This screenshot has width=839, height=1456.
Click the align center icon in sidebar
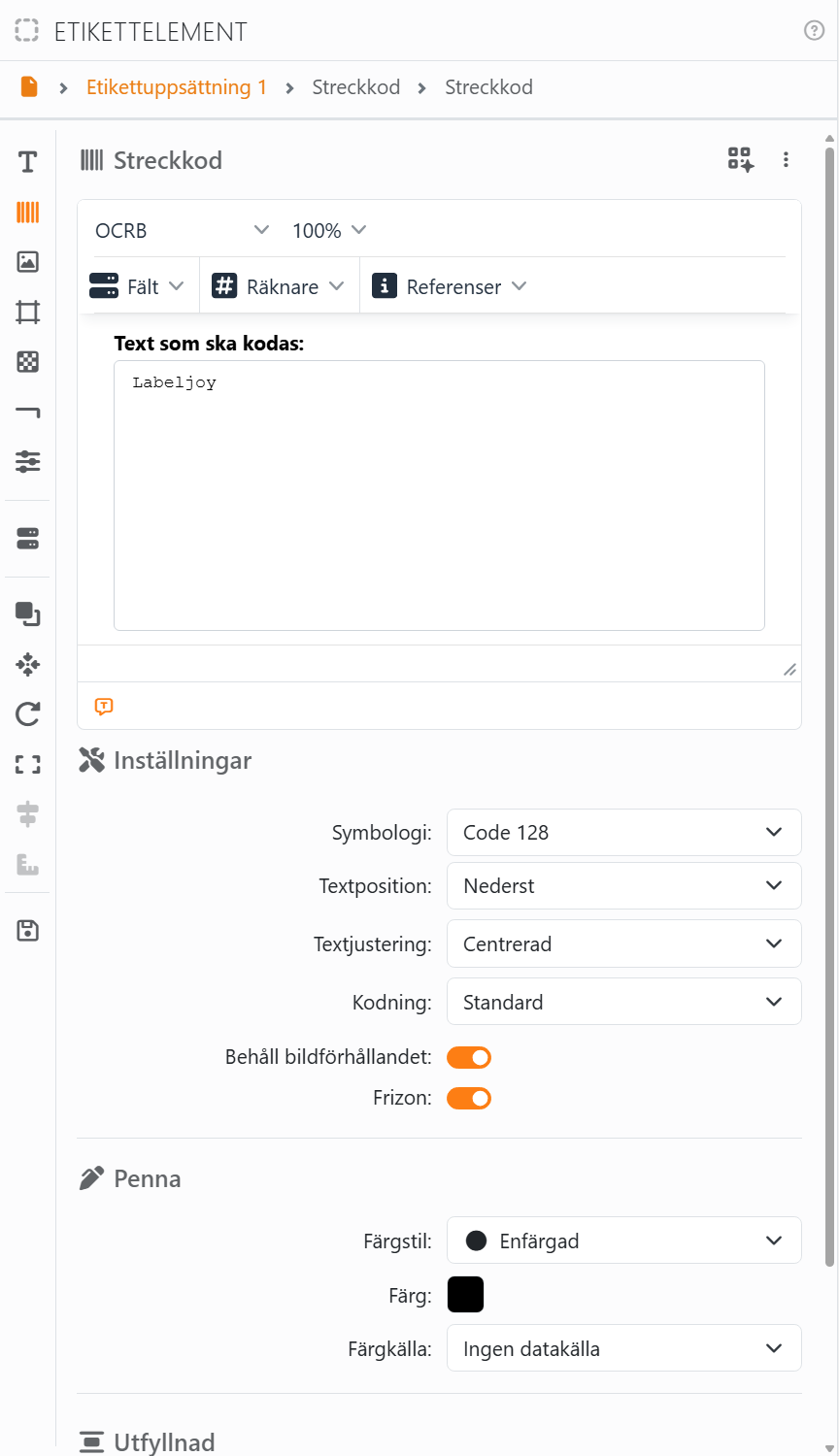click(27, 813)
